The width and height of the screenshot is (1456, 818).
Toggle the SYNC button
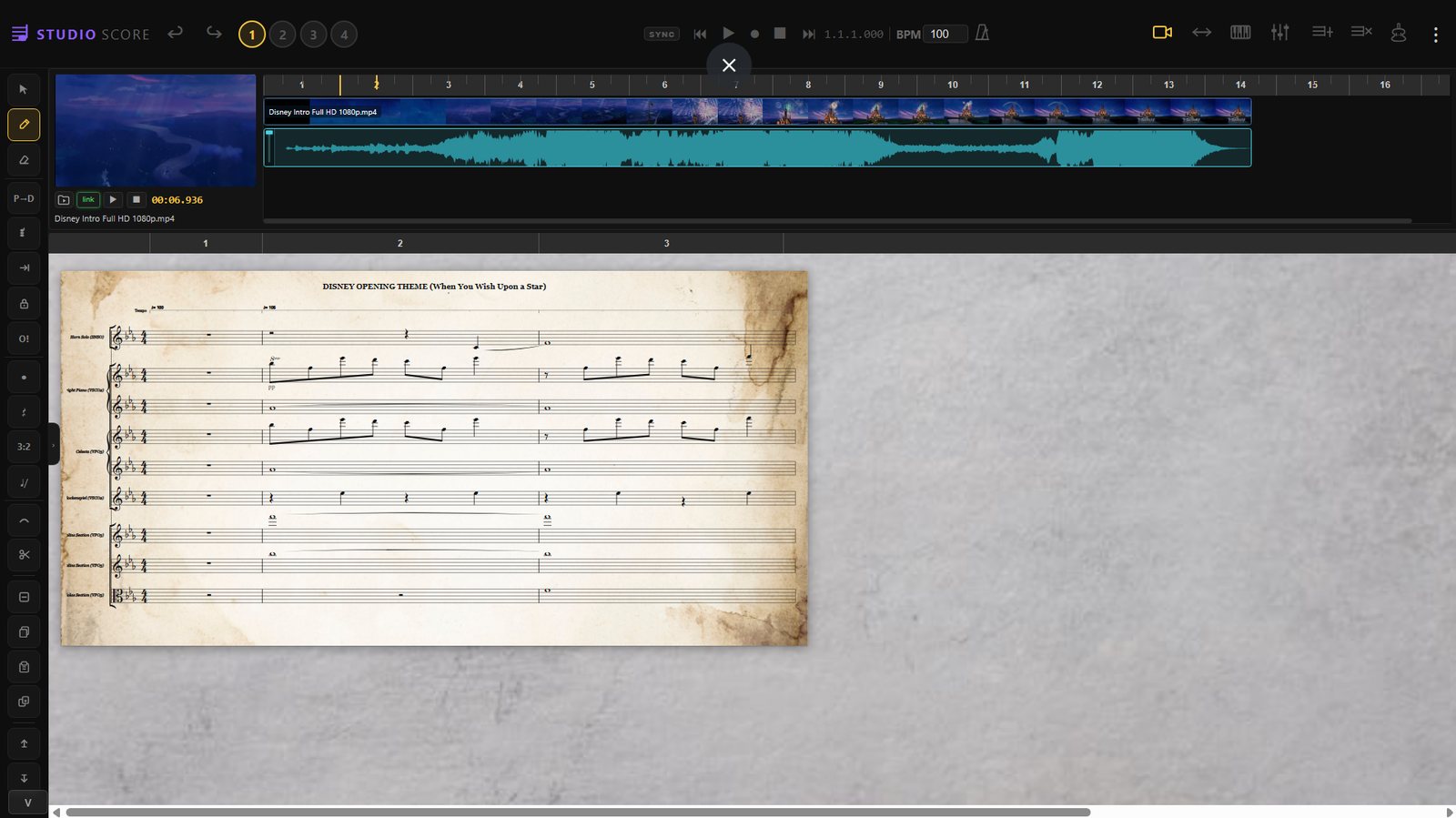tap(662, 34)
